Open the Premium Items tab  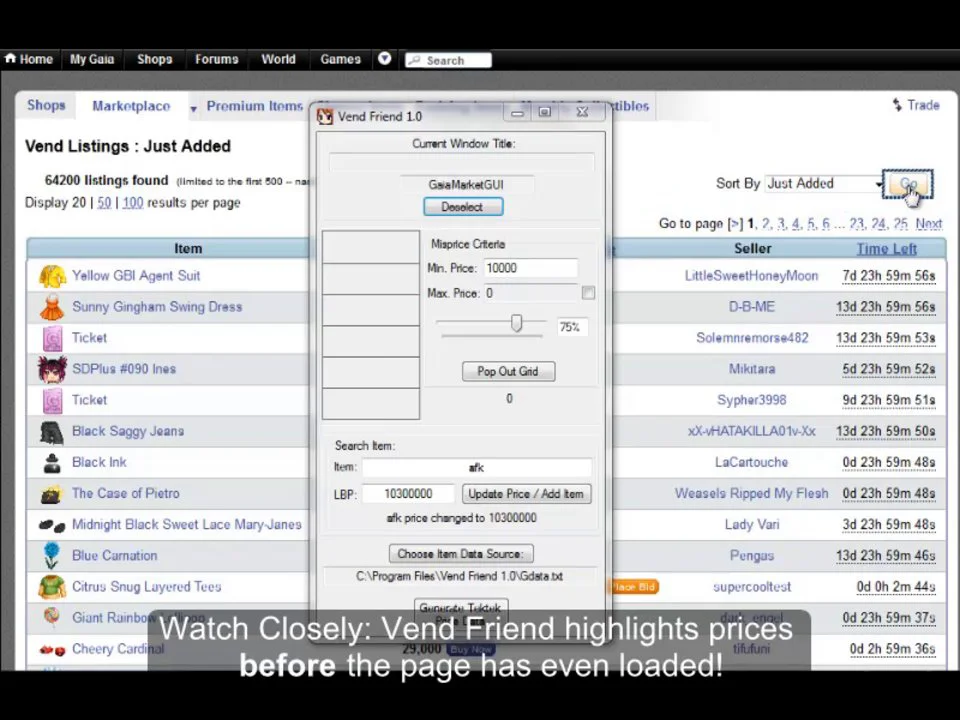coord(255,106)
